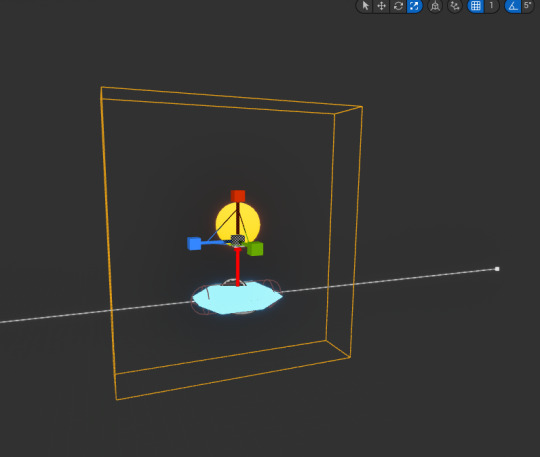Click the red scale handle cube on top

pos(238,196)
